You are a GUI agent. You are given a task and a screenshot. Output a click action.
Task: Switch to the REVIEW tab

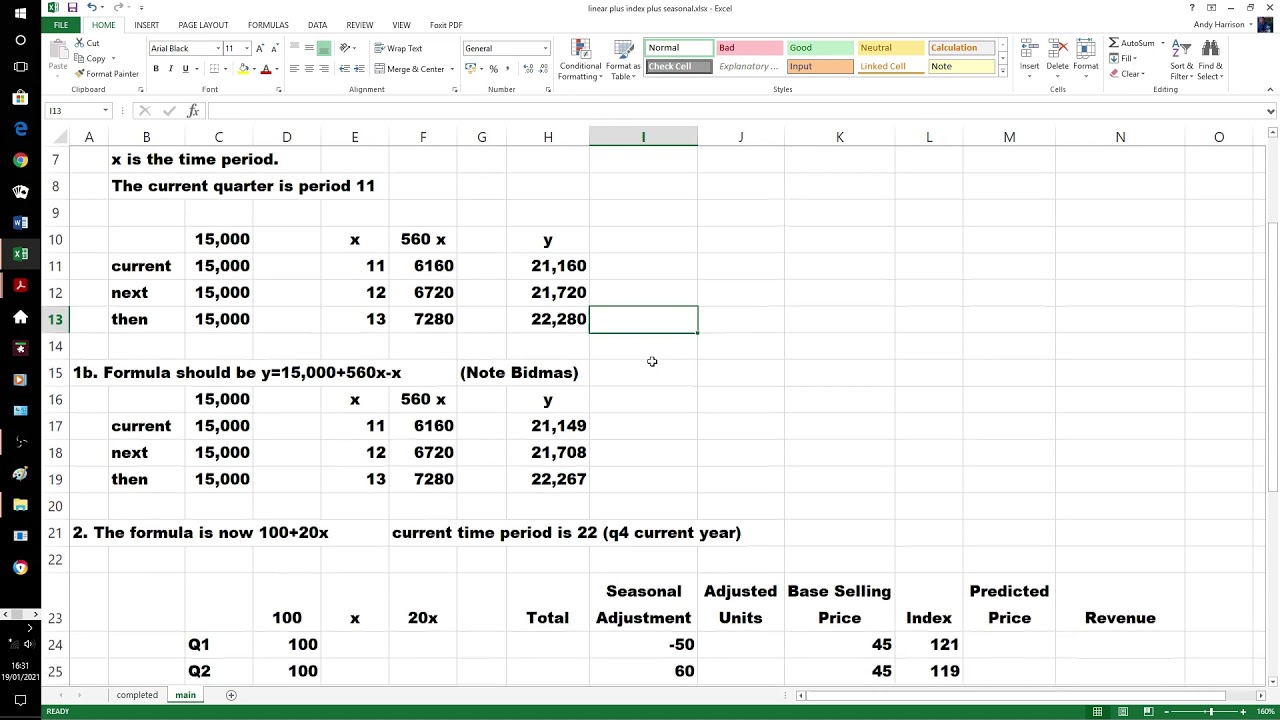click(359, 25)
